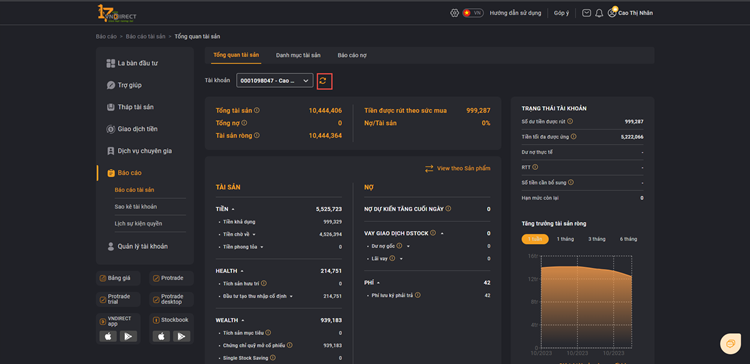Select the 1 tháng chart period
This screenshot has height=364, width=750.
point(565,239)
